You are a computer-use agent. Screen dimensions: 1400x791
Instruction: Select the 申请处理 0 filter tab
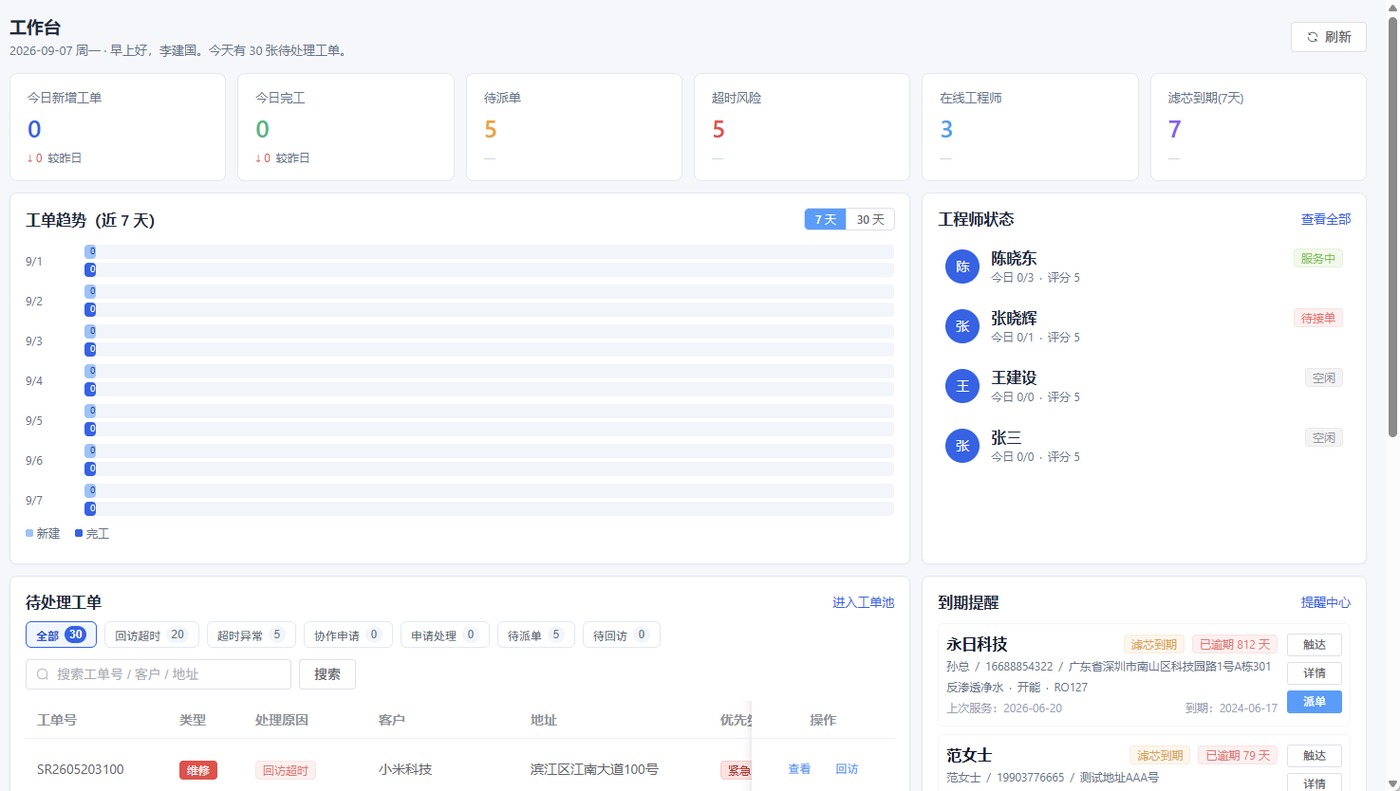coord(445,635)
